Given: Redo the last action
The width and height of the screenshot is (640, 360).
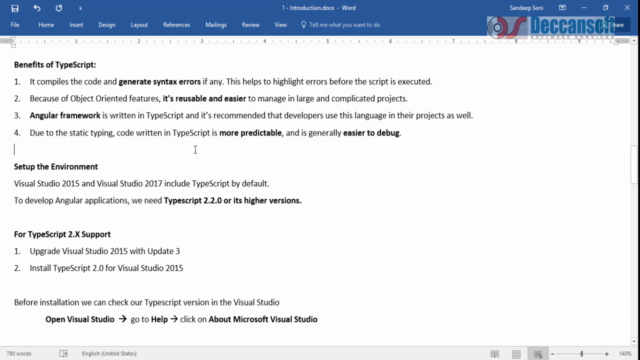Looking at the screenshot, I should click(x=59, y=8).
